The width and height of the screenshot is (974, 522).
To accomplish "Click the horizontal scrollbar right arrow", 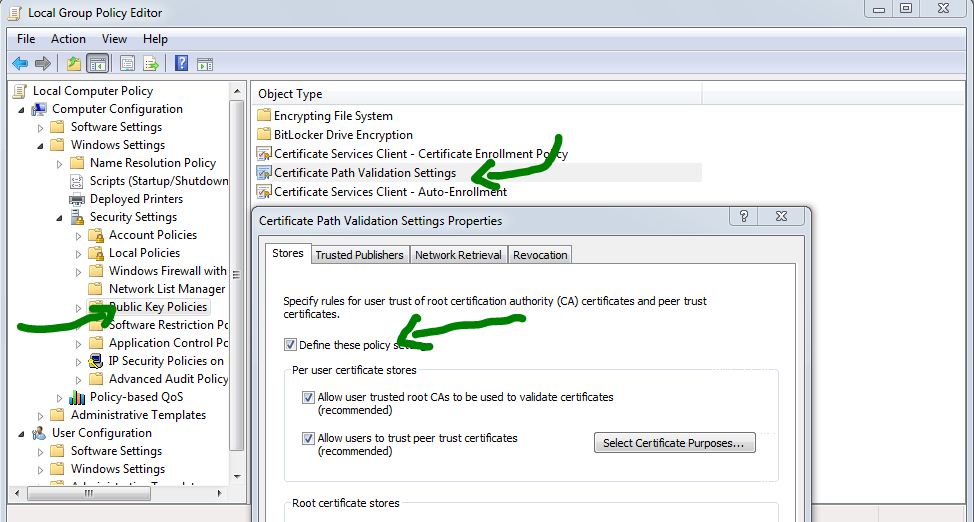I will (219, 493).
